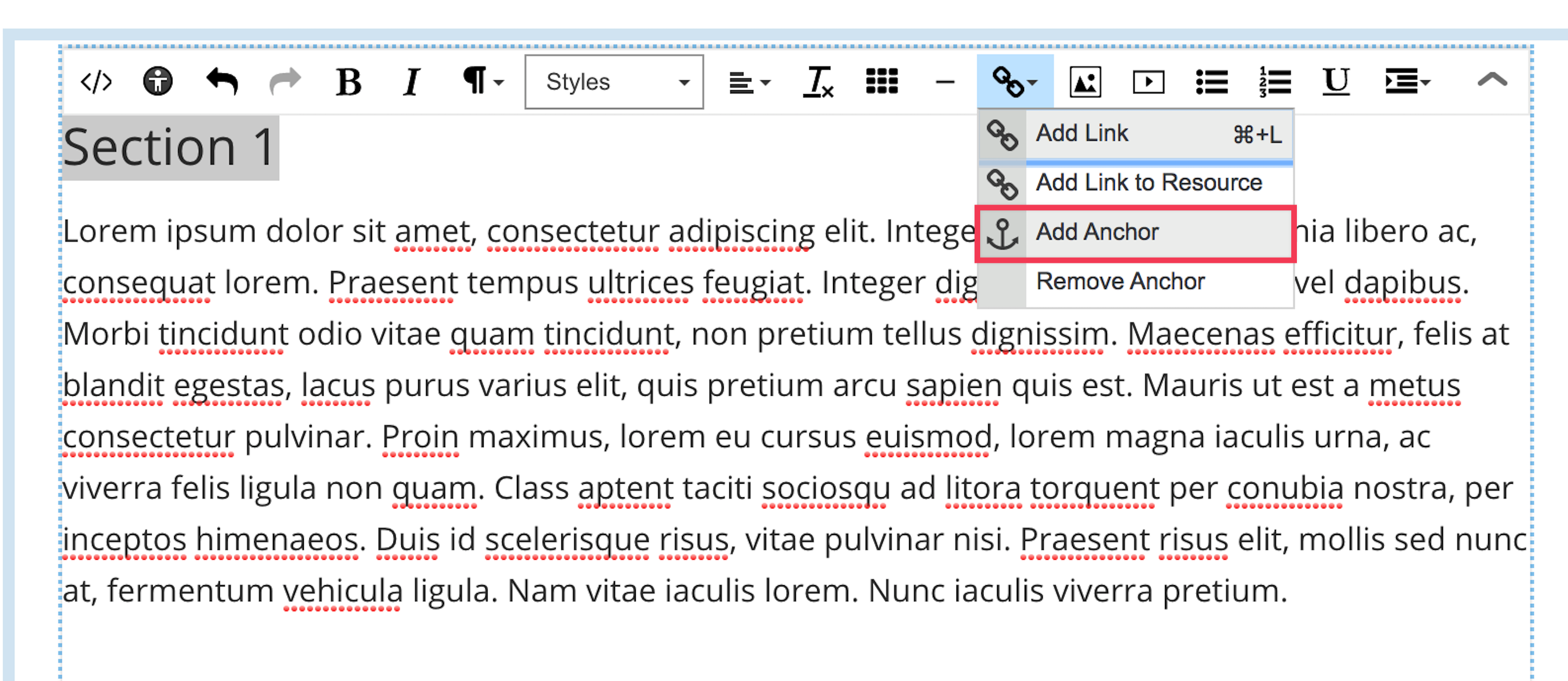Click 'Nunc iaculis viverra pretium.' at the paragraph end

coord(1078,591)
